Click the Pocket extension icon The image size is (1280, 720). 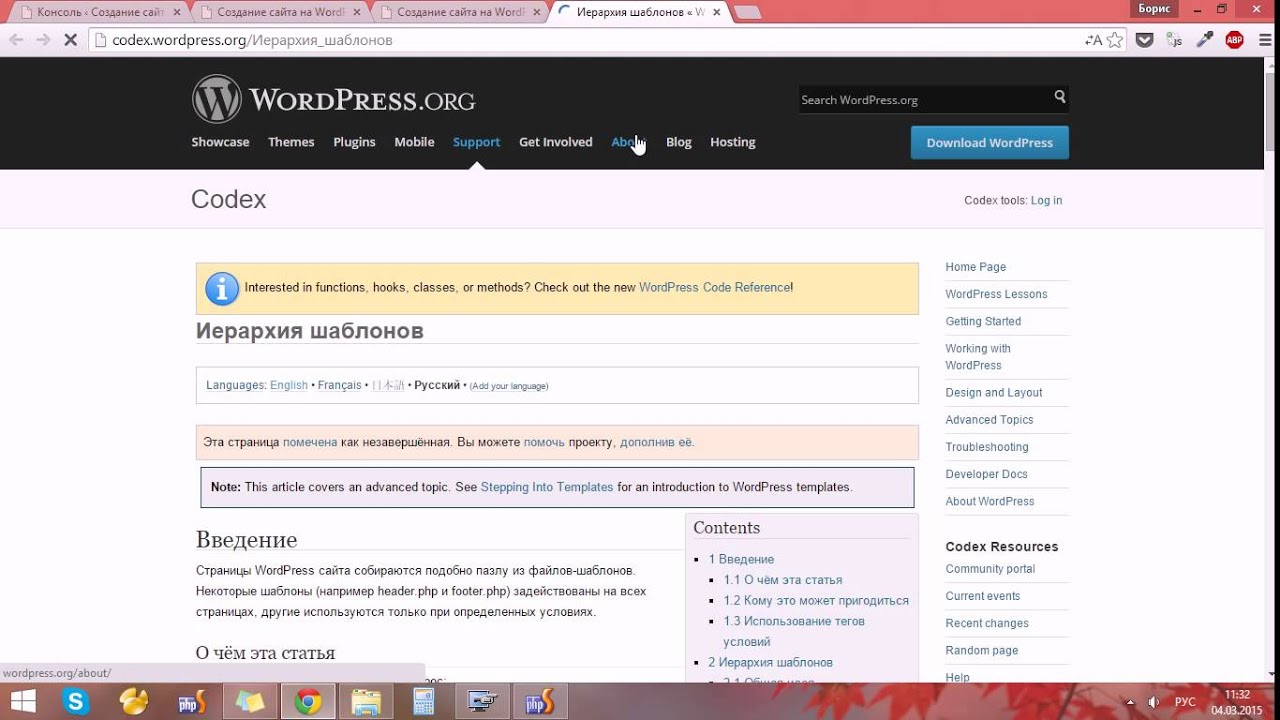[1145, 40]
